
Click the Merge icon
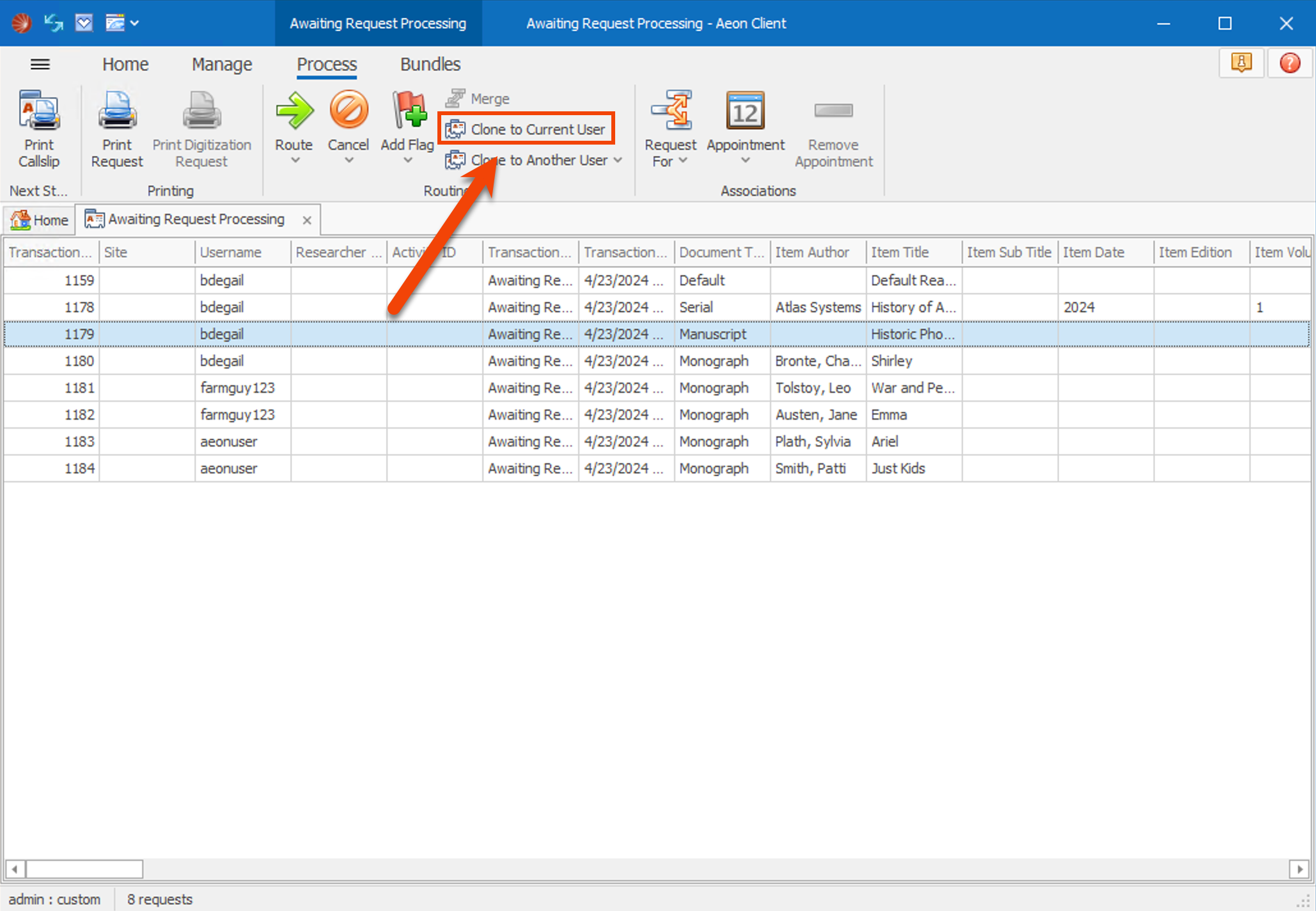[x=456, y=97]
